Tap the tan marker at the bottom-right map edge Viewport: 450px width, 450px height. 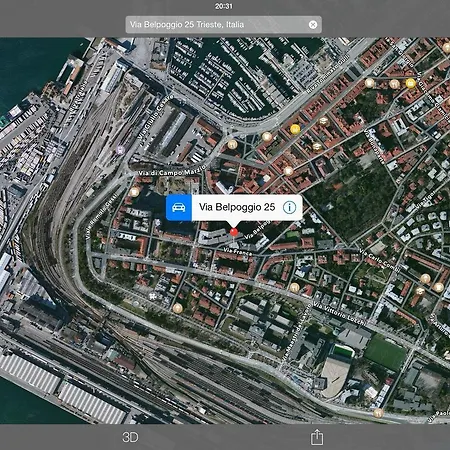click(378, 413)
